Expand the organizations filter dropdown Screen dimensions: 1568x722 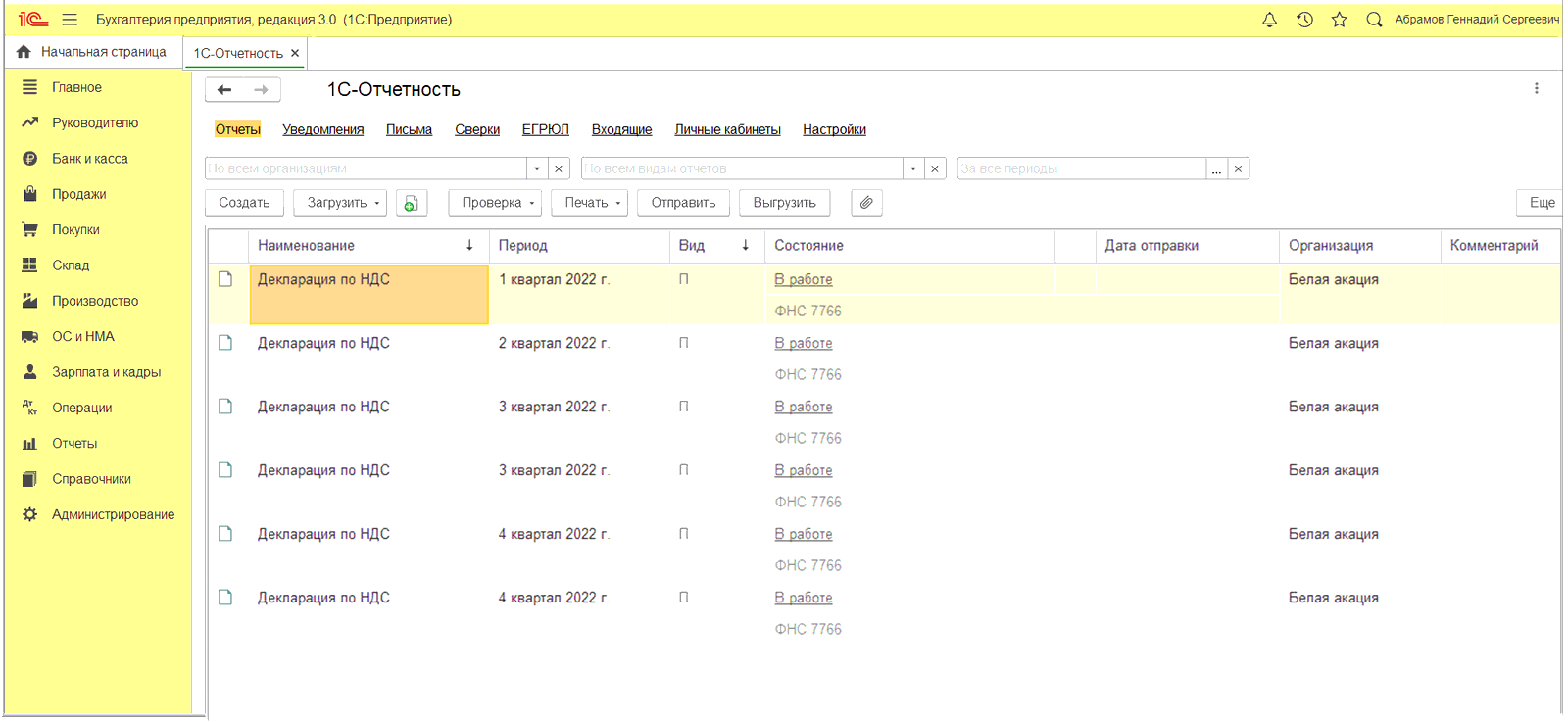point(537,168)
